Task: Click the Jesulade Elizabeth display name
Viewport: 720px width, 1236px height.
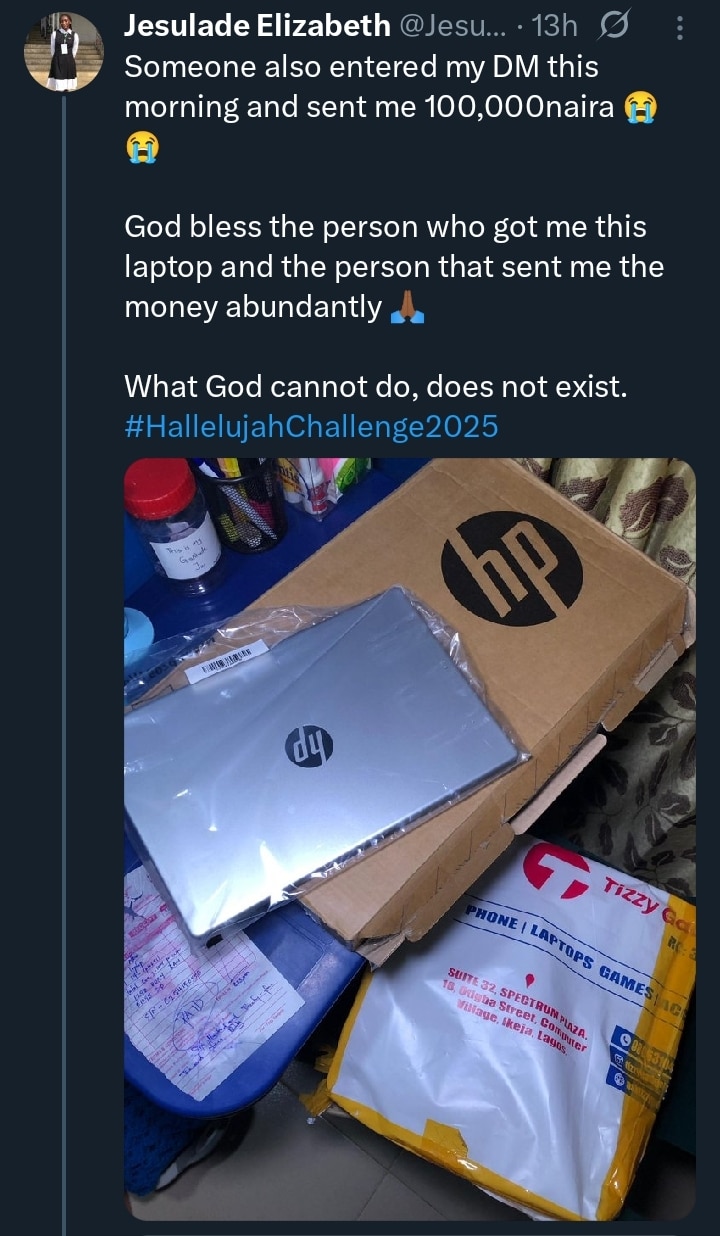Action: point(257,28)
